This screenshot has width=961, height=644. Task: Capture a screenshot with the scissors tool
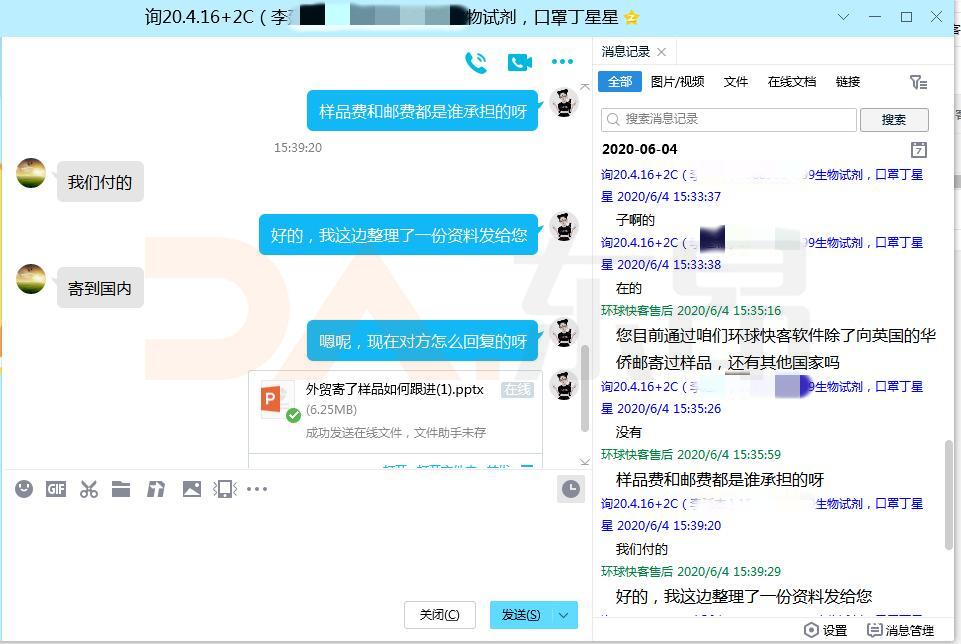point(89,489)
